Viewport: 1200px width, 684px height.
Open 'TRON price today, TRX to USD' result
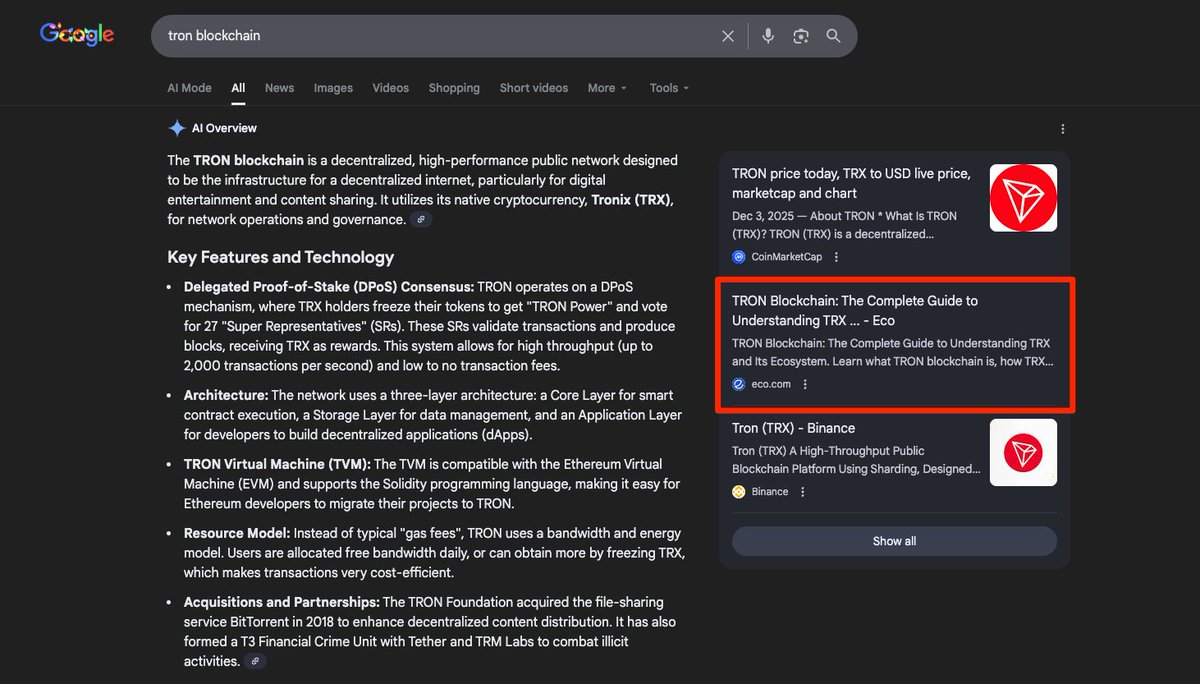tap(851, 183)
